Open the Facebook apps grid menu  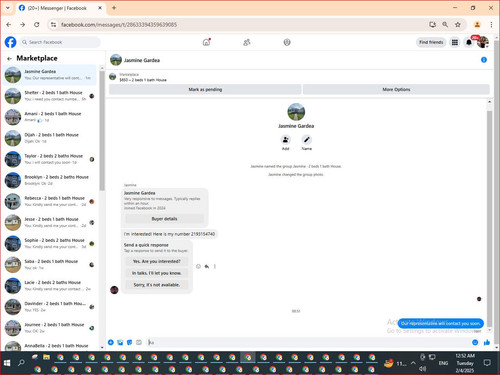tap(455, 42)
